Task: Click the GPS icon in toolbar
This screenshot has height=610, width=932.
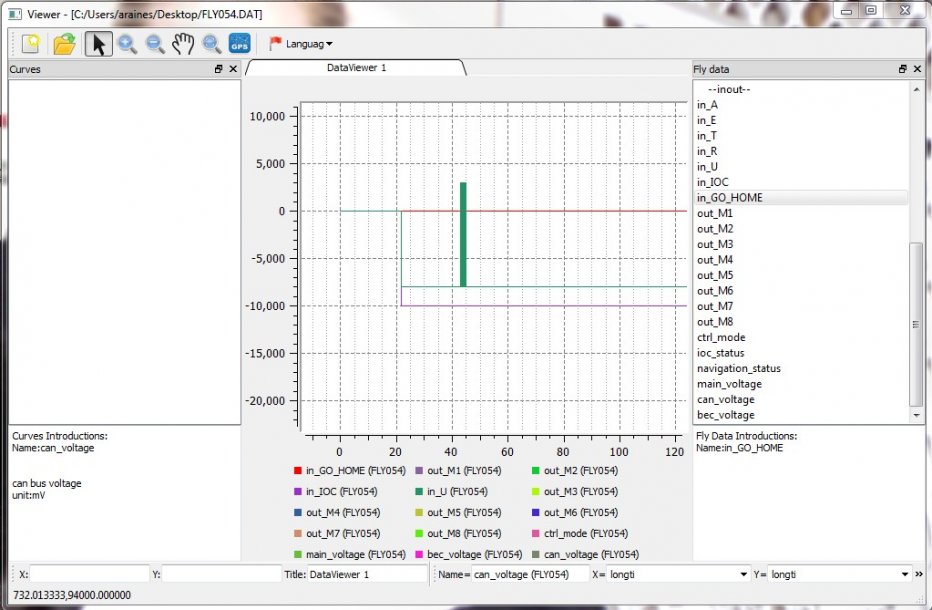Action: click(240, 43)
